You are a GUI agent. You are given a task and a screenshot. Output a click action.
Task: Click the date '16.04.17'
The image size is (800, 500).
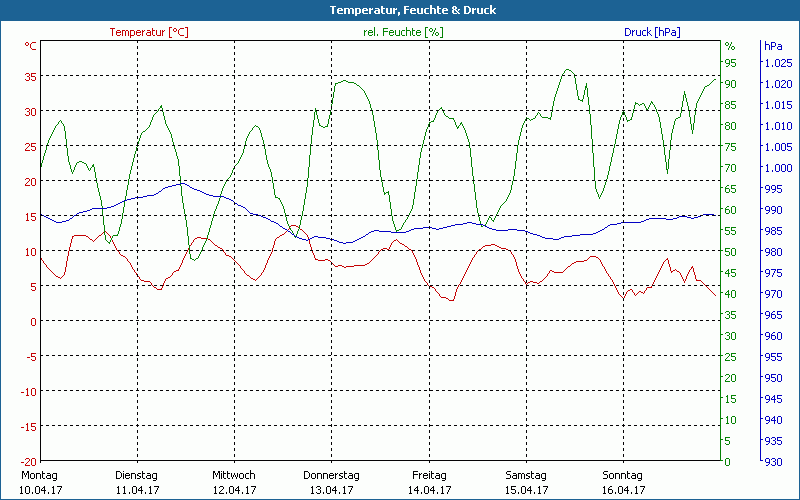[623, 490]
